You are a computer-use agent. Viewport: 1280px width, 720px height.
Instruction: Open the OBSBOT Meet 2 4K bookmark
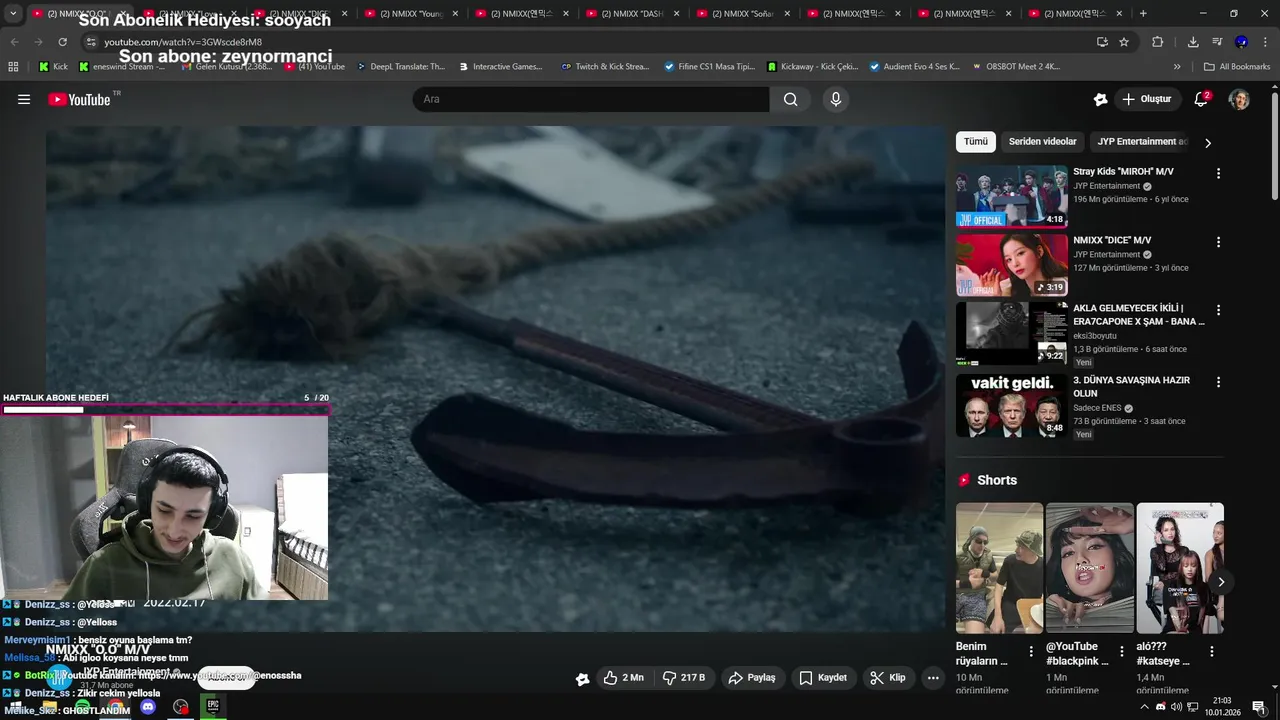pos(1015,67)
